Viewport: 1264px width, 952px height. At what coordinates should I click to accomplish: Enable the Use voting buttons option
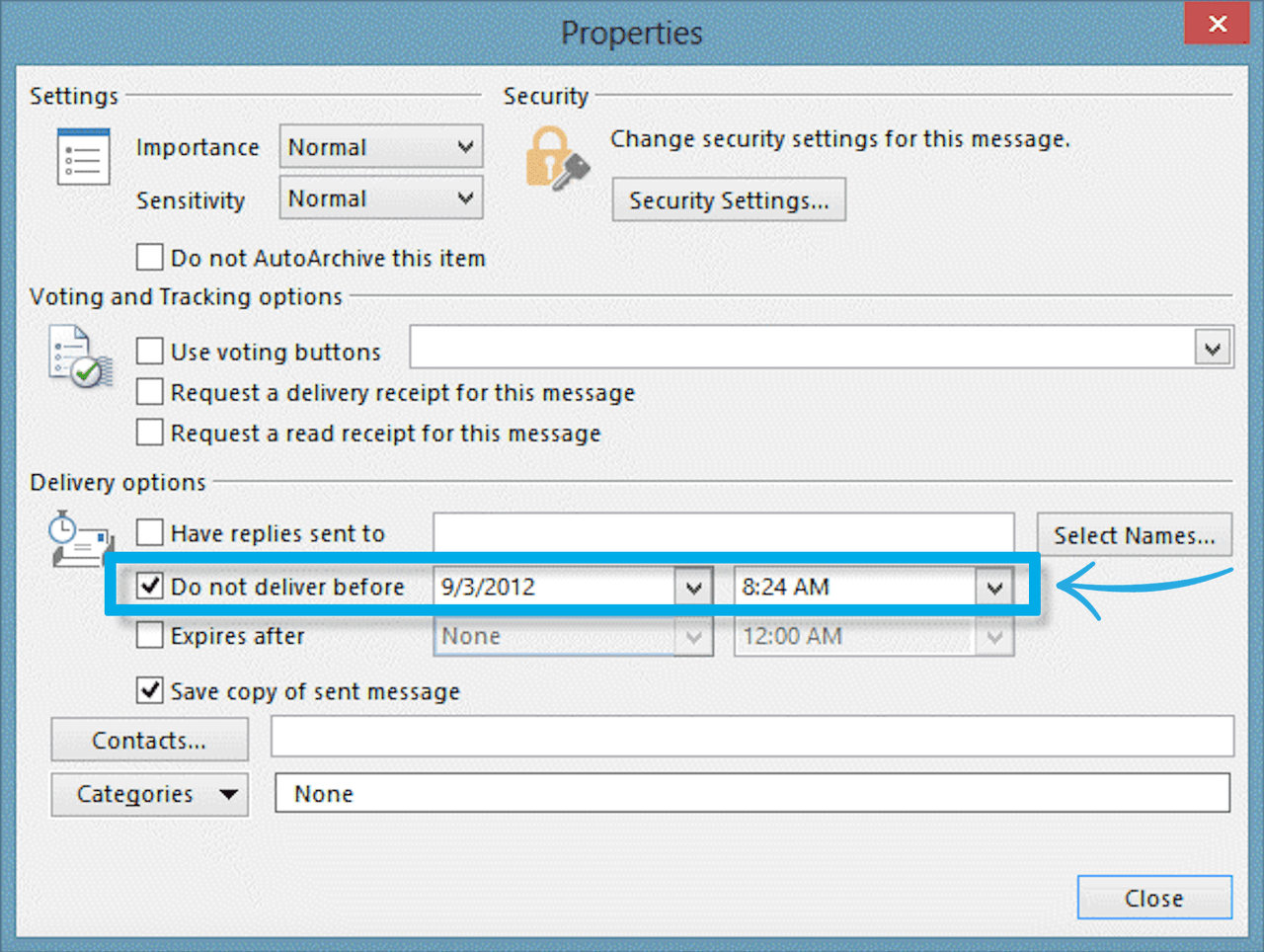coord(149,350)
